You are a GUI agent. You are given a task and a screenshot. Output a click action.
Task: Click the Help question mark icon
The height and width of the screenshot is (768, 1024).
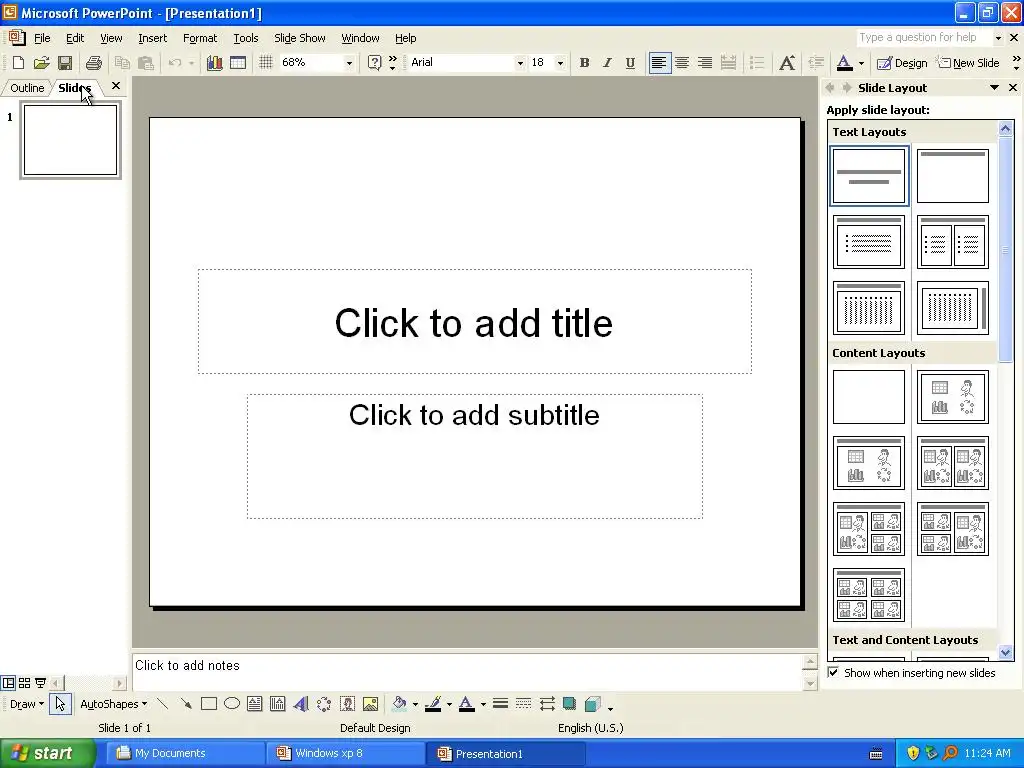click(374, 63)
